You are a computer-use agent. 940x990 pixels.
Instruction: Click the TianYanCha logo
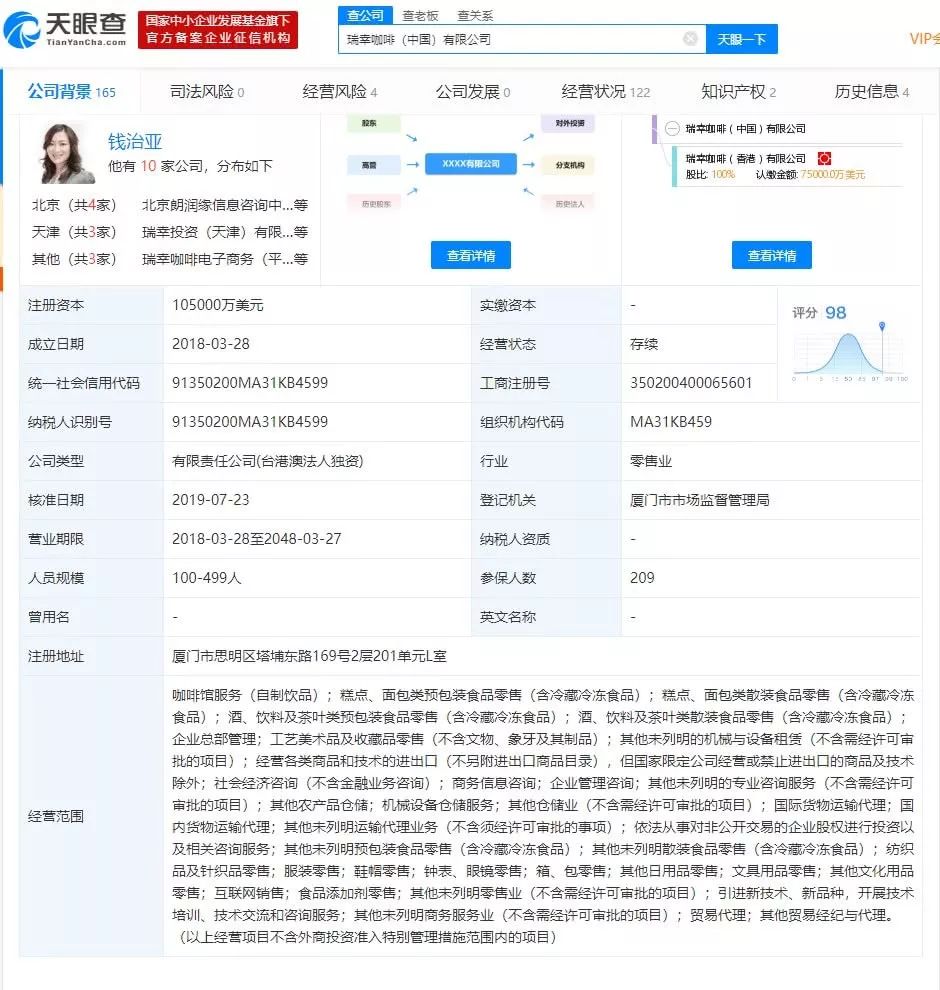click(66, 30)
